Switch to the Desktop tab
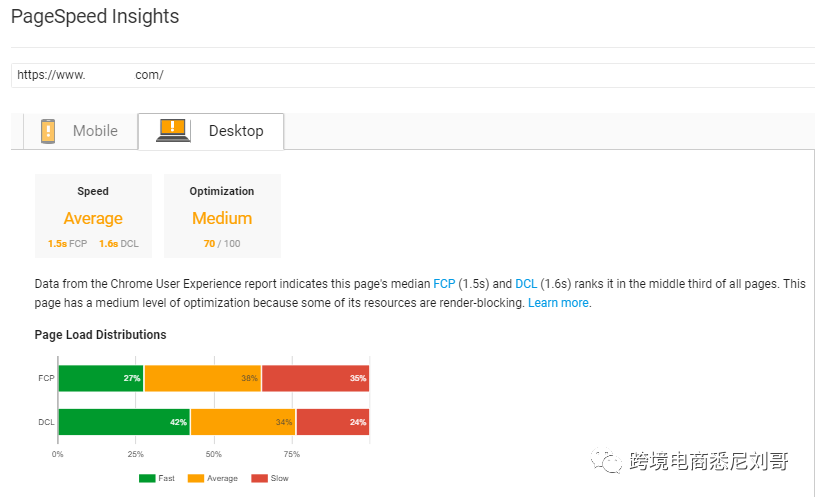815x497 pixels. (x=211, y=131)
